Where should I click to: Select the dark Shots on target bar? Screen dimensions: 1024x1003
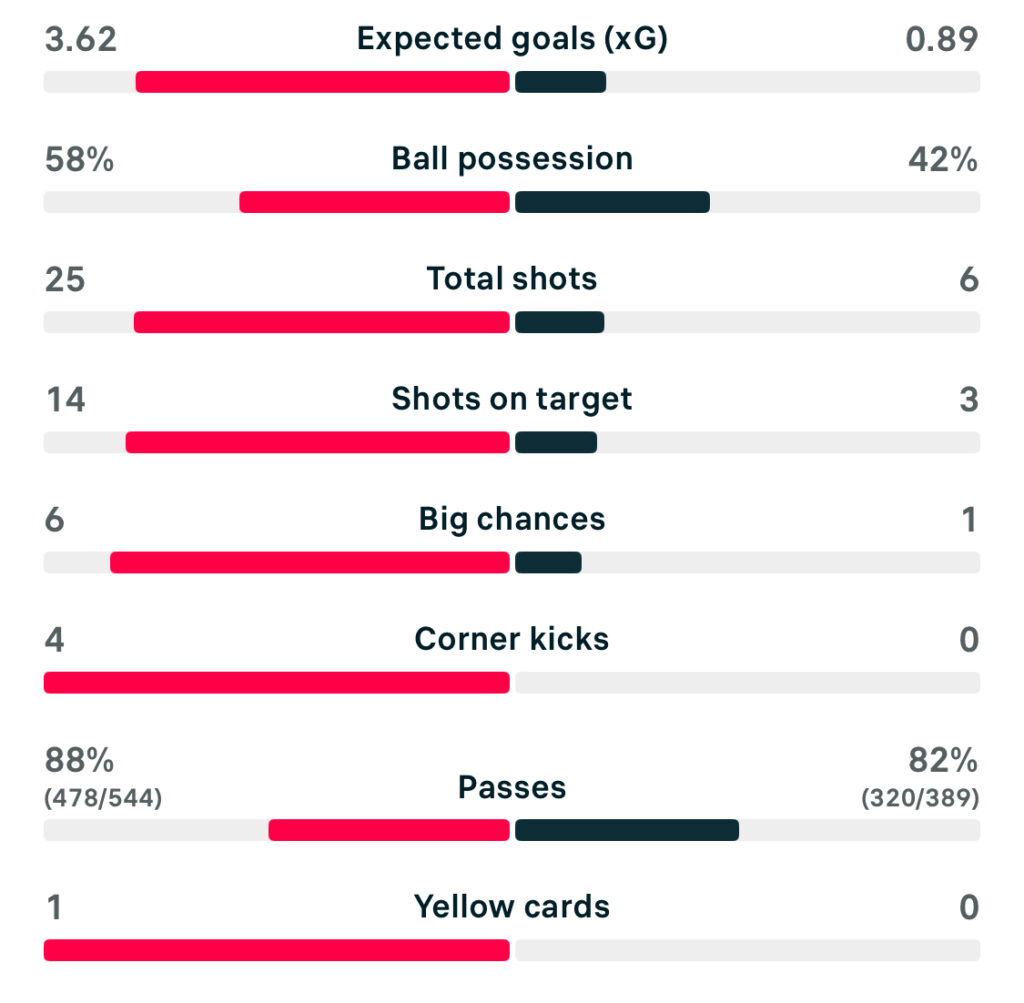[x=556, y=442]
